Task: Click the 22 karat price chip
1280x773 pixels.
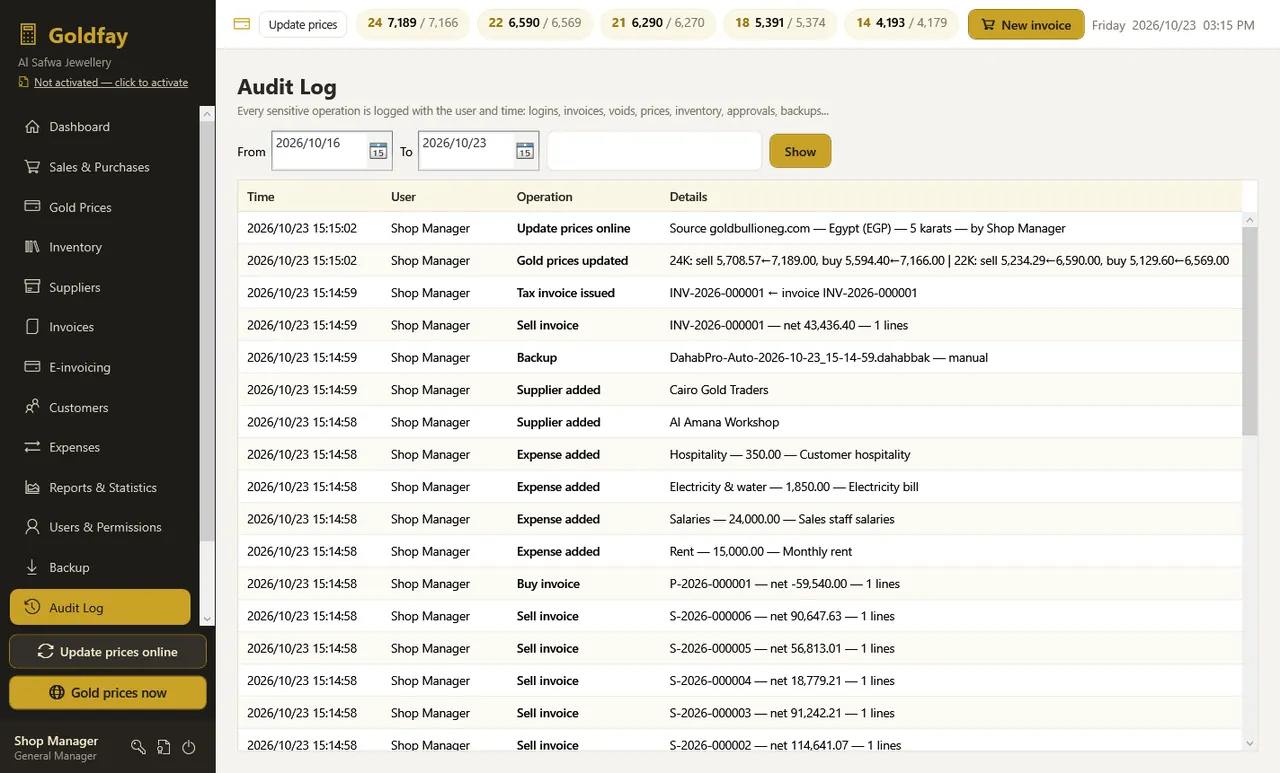Action: (535, 24)
